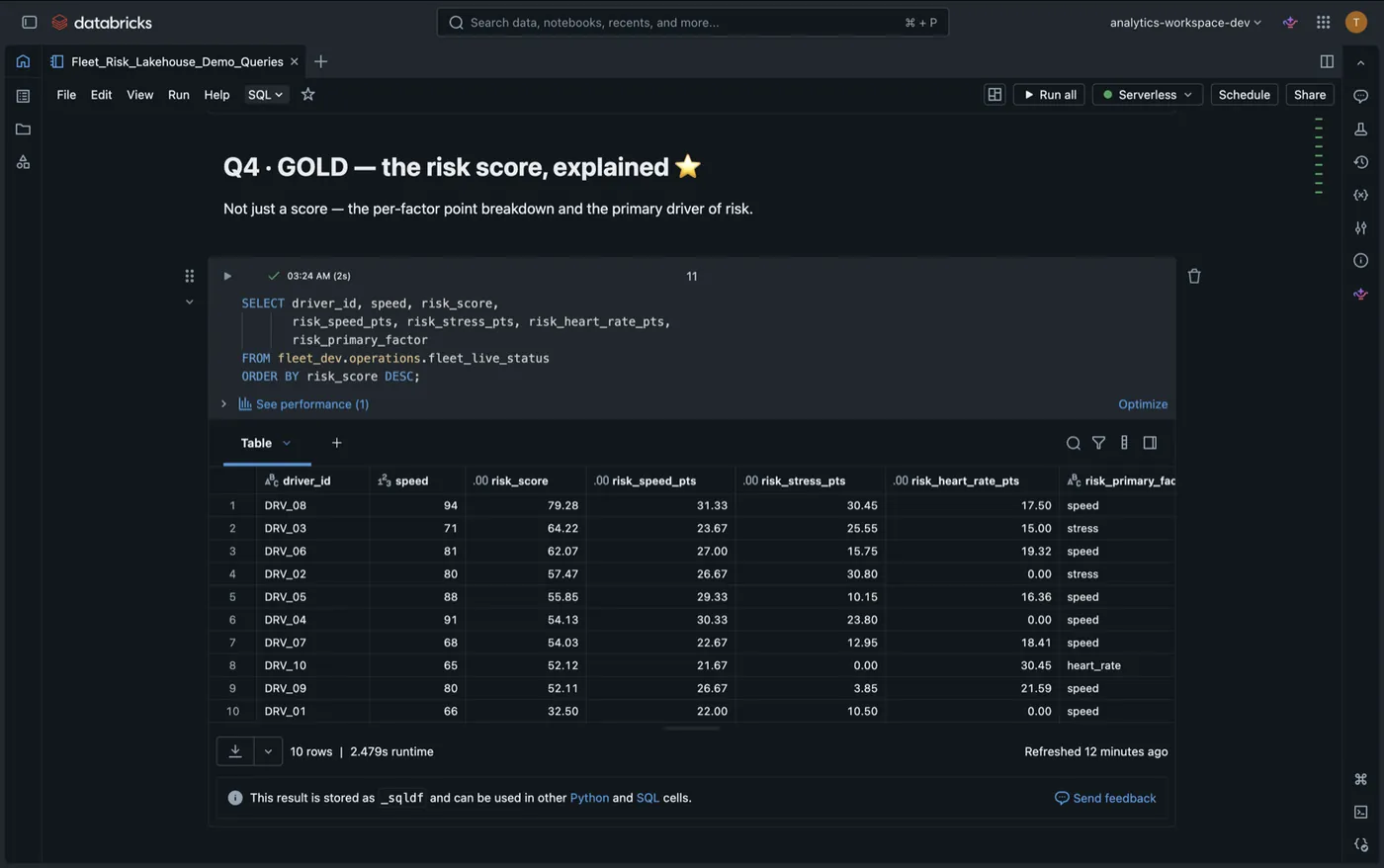Open Assistant icon on right sidebar
Image resolution: width=1384 pixels, height=868 pixels.
1360,294
